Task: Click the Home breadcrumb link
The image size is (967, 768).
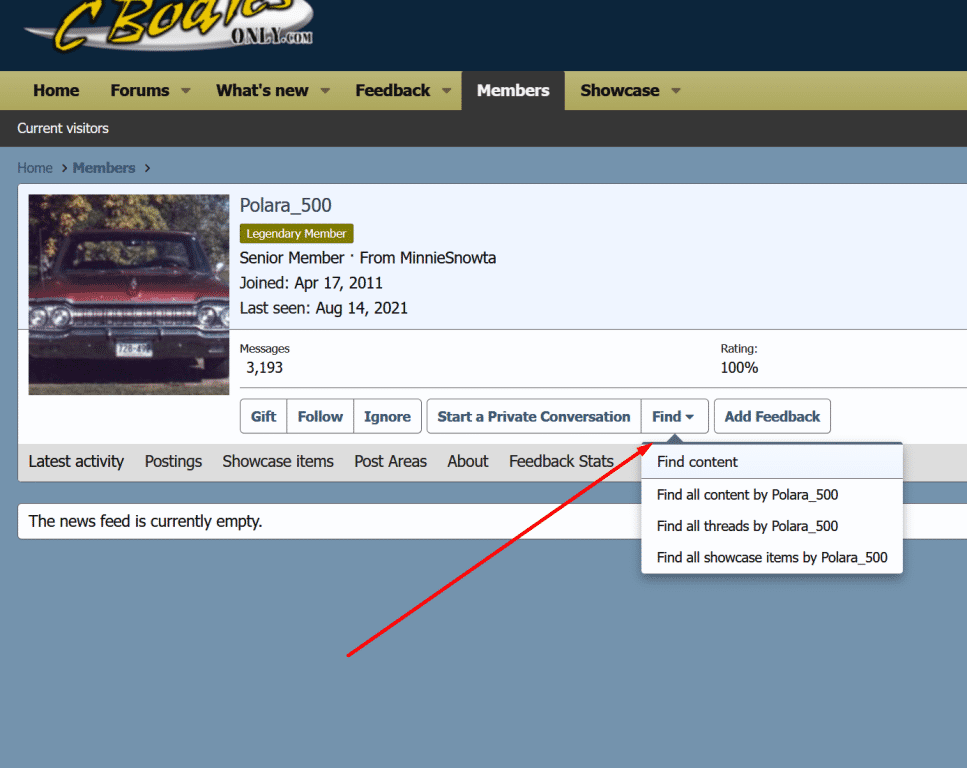Action: tap(35, 168)
